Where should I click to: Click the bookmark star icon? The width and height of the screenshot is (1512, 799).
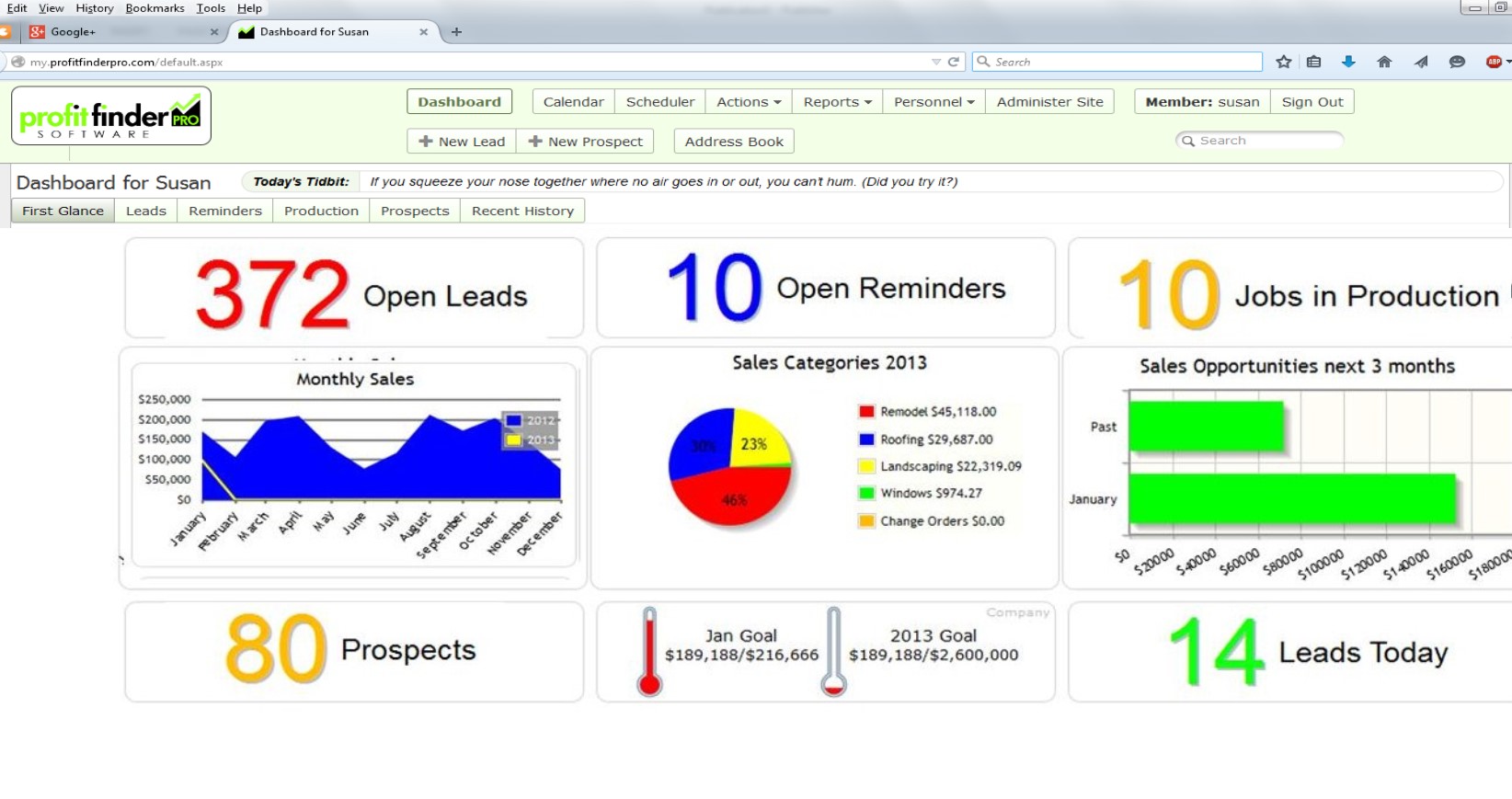[1284, 62]
